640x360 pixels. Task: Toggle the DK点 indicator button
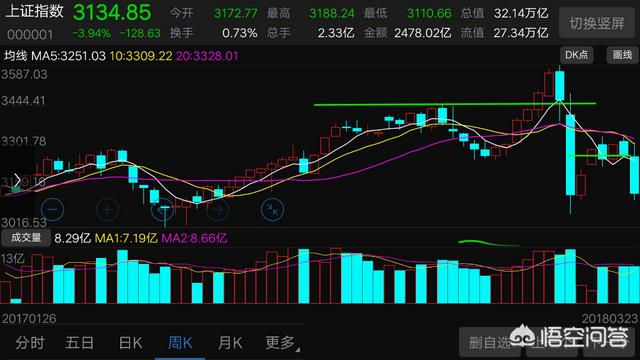576,55
